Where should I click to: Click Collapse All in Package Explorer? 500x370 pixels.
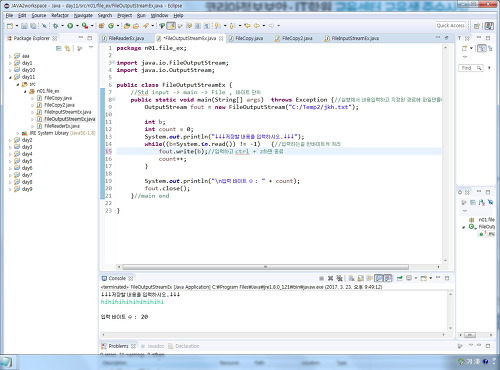[58, 48]
